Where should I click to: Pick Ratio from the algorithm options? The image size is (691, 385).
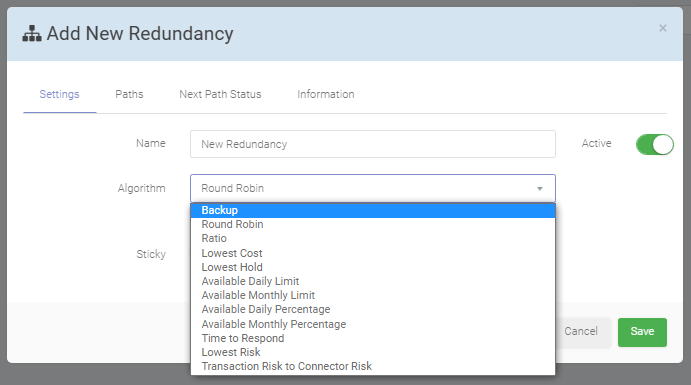(373, 238)
